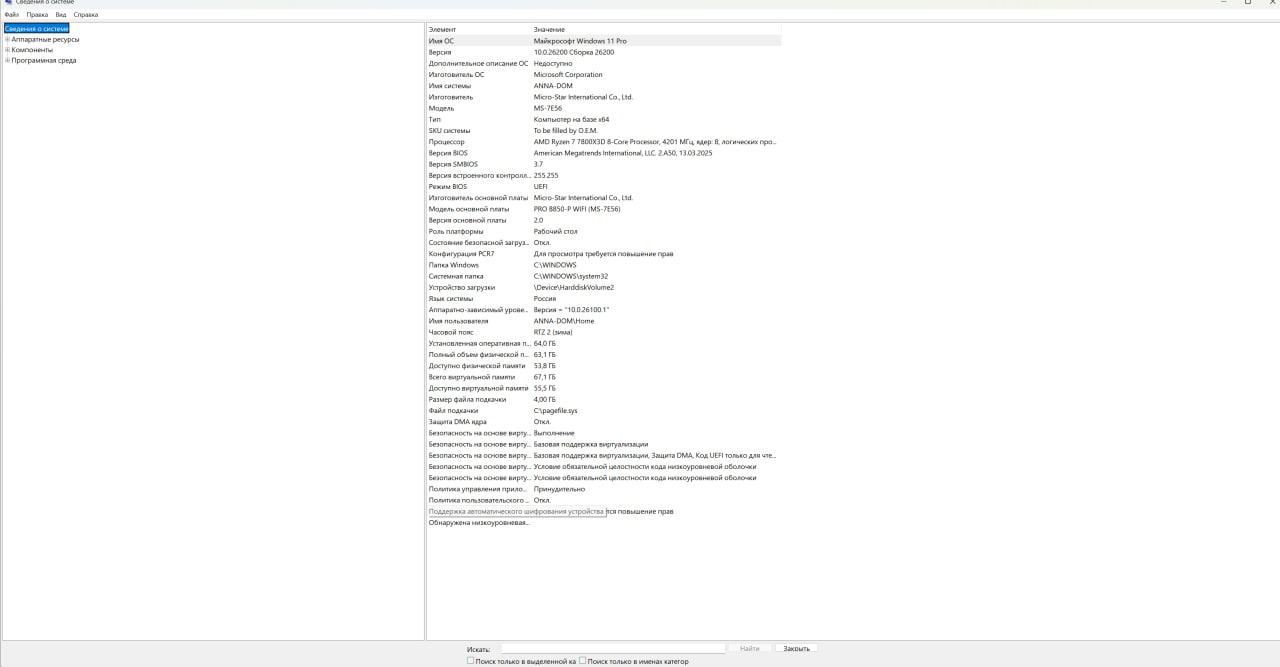Select the Процессор row
This screenshot has width=1280, height=667.
click(x=604, y=142)
